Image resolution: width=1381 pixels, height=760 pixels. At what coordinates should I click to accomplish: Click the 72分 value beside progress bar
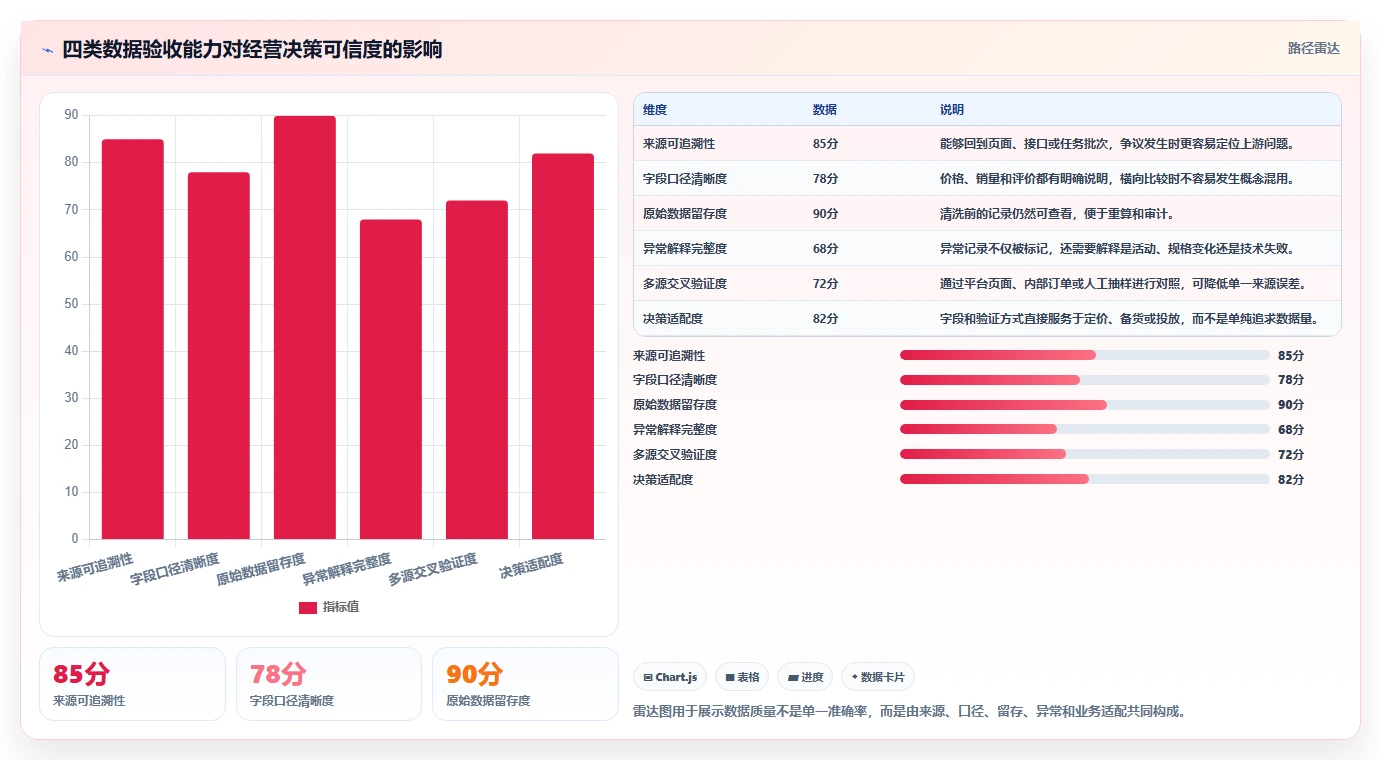[1291, 455]
